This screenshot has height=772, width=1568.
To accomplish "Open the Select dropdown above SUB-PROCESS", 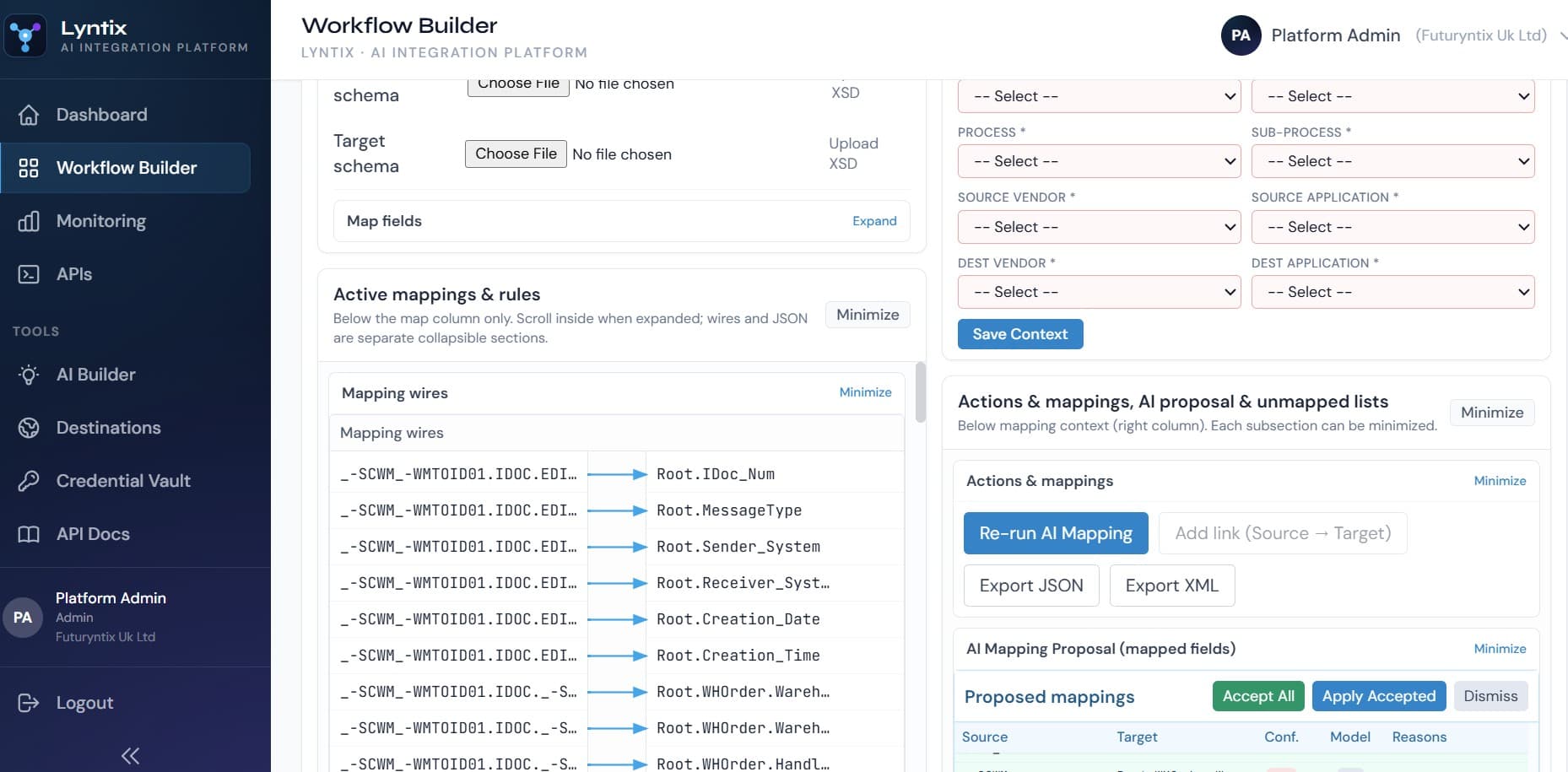I will 1392,96.
